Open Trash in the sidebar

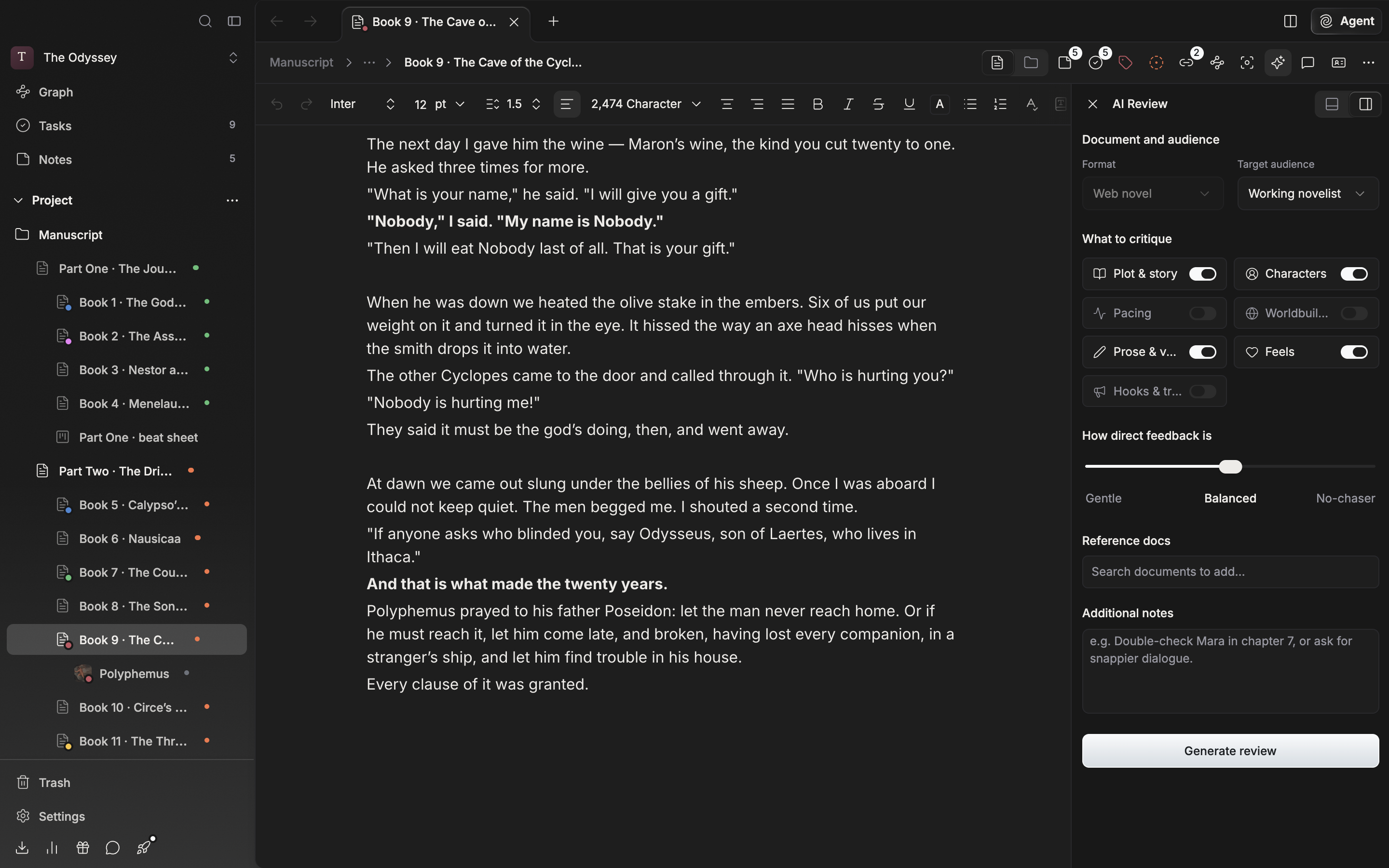click(126, 783)
